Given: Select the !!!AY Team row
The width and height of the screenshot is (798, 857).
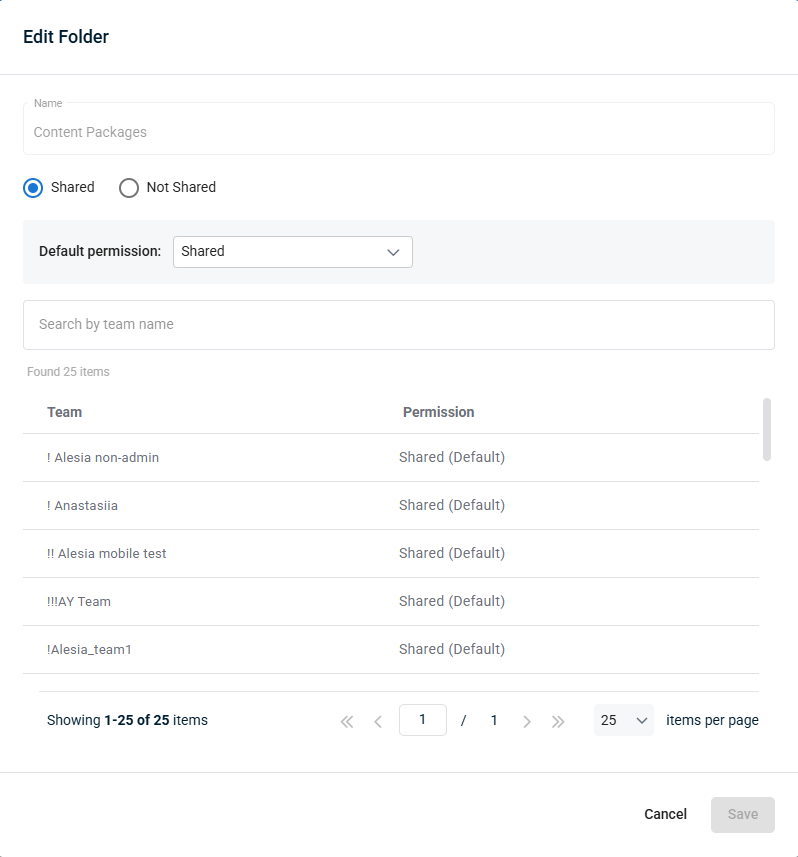Looking at the screenshot, I should [x=79, y=602].
